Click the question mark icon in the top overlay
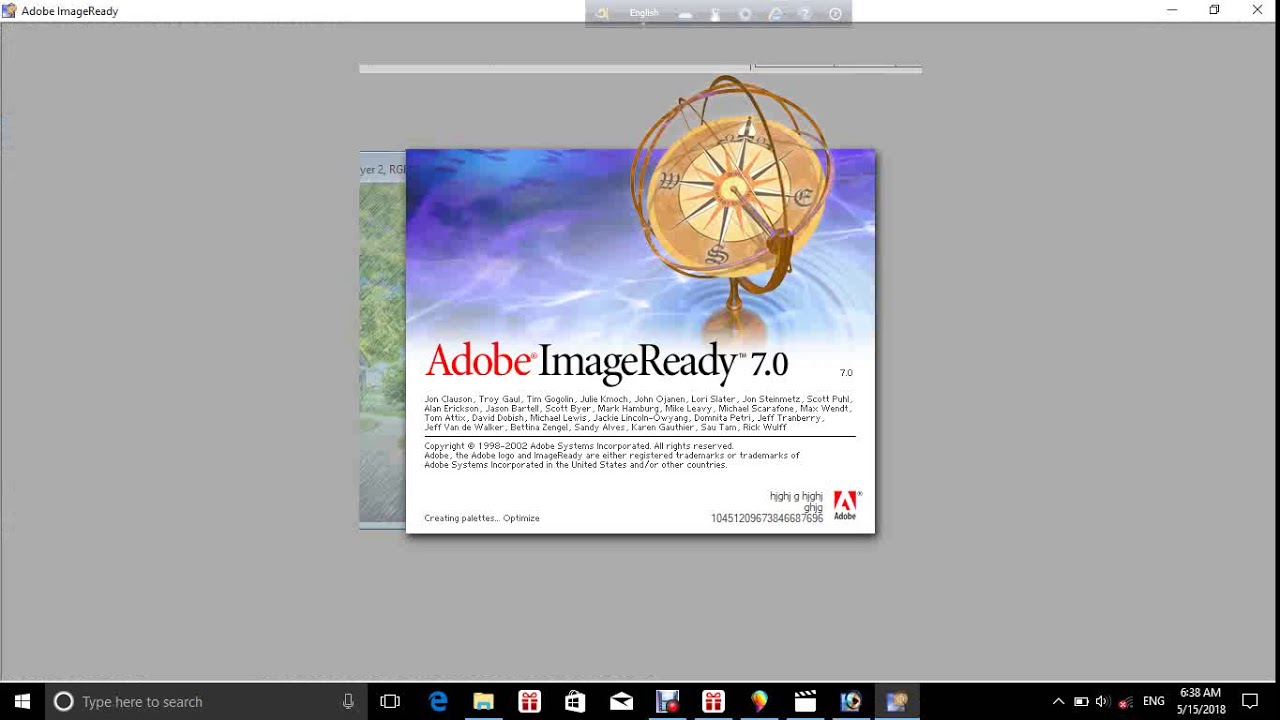 pyautogui.click(x=805, y=14)
